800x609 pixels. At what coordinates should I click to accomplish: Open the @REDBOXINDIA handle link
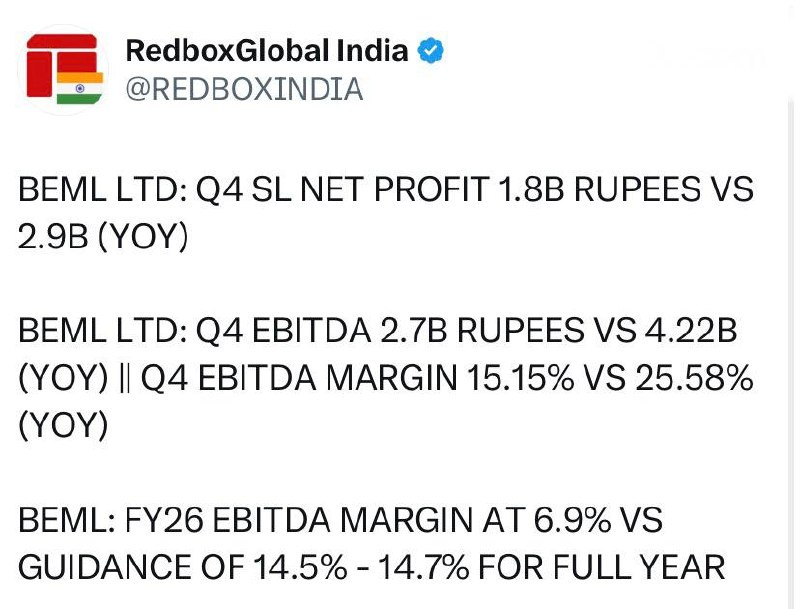[x=244, y=89]
